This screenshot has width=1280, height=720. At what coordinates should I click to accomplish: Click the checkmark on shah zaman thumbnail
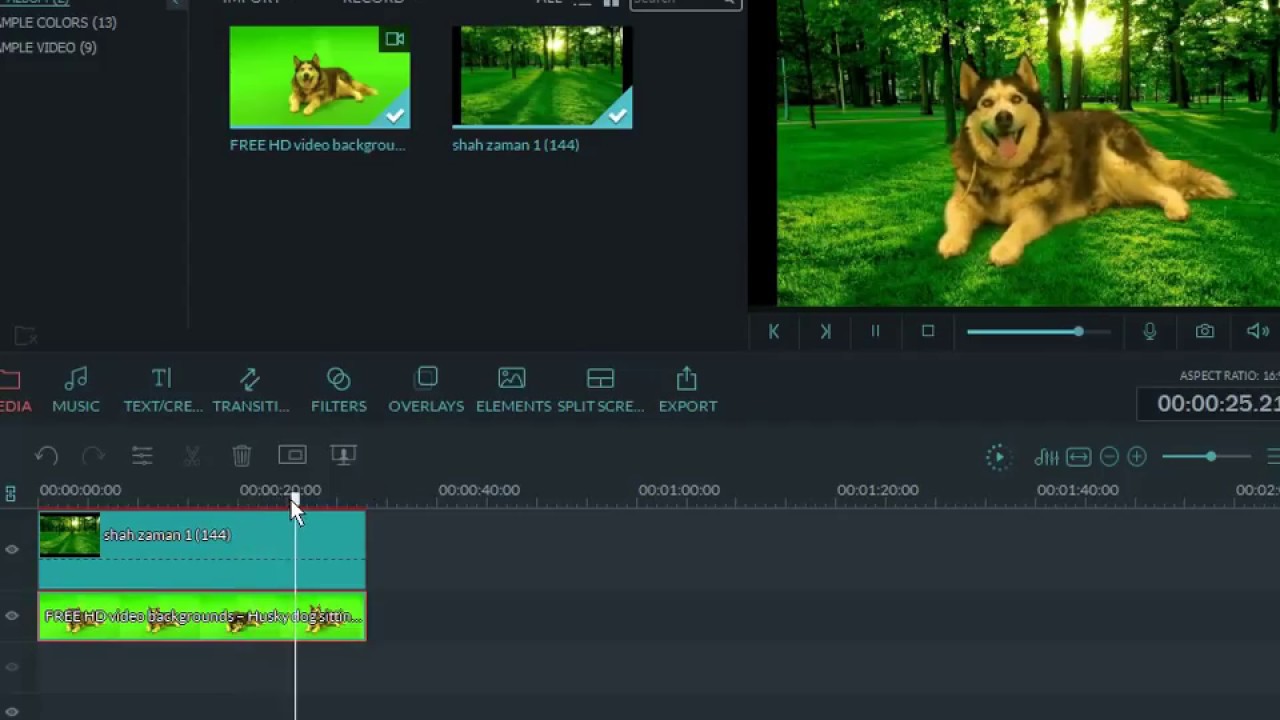tap(618, 116)
